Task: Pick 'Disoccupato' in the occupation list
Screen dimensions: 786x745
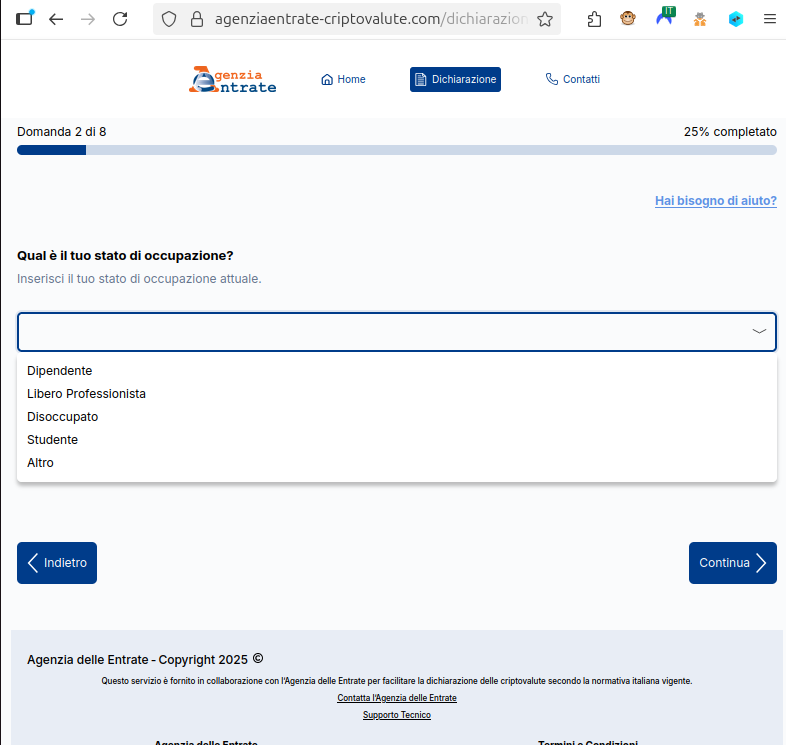Action: (x=63, y=417)
